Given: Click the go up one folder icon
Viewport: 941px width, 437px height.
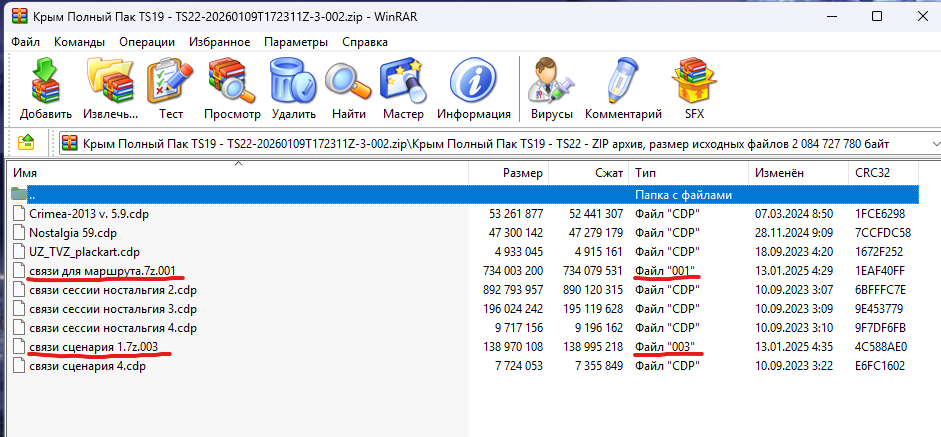Looking at the screenshot, I should point(27,143).
